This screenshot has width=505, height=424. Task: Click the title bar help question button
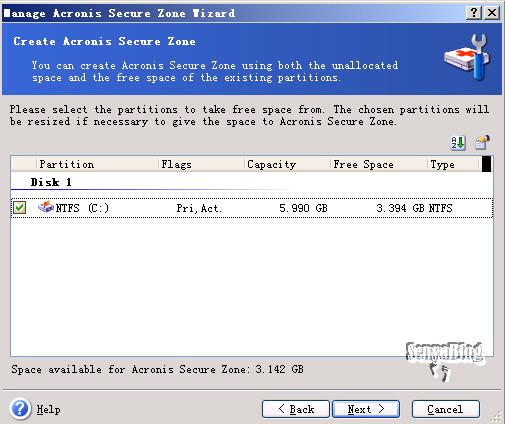click(474, 13)
